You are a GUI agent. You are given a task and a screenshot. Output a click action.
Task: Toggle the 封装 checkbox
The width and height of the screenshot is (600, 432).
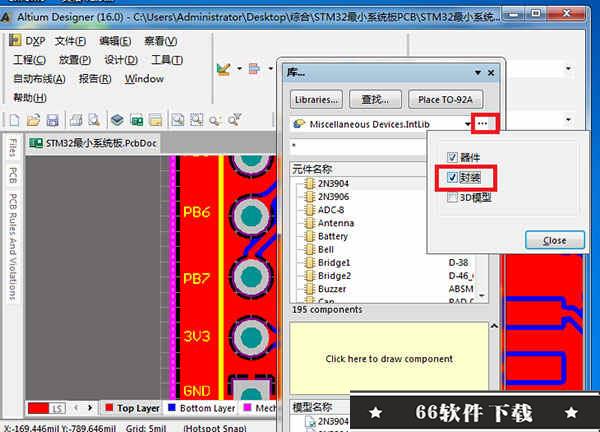tap(452, 177)
